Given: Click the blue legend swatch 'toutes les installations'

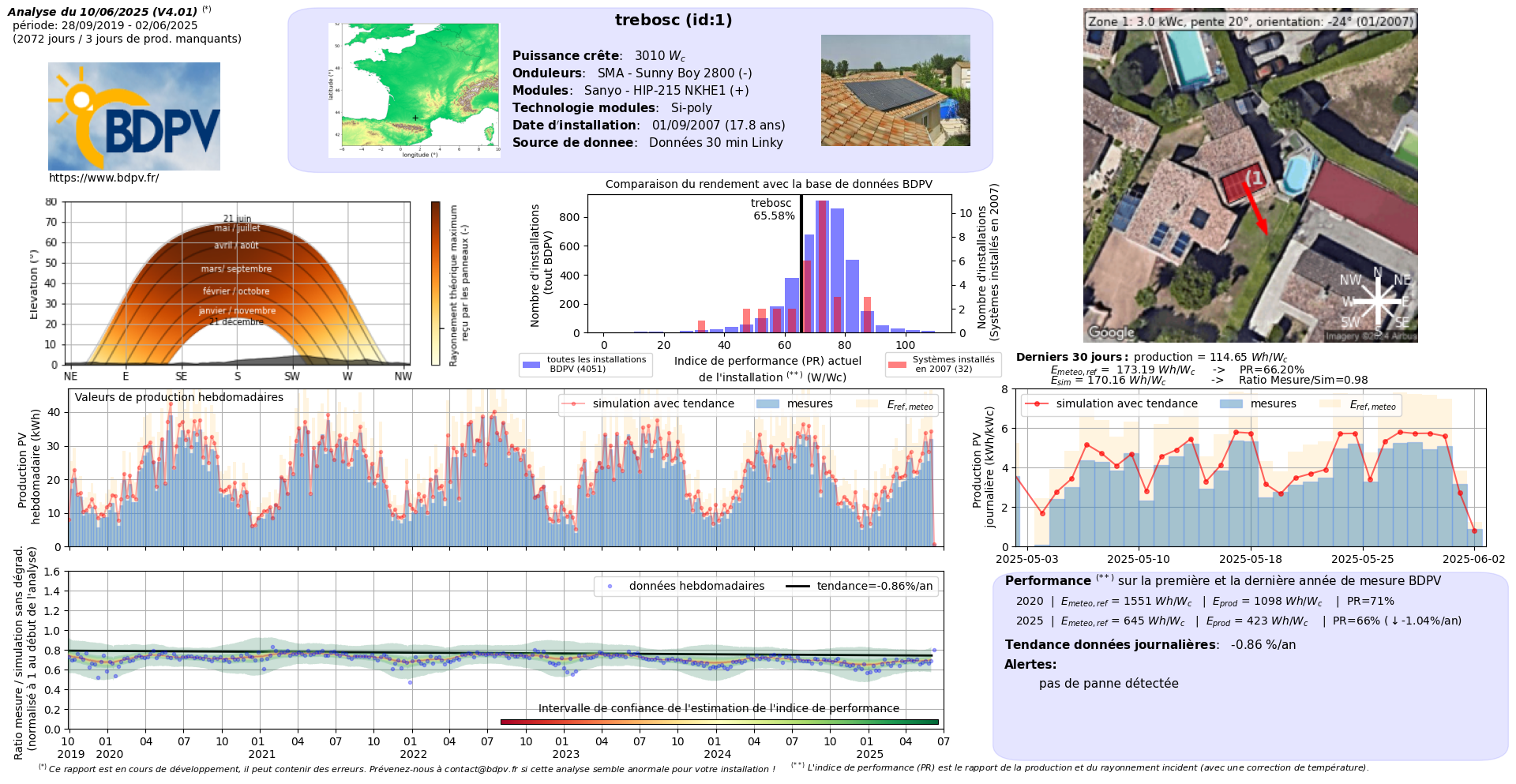Looking at the screenshot, I should [x=531, y=364].
